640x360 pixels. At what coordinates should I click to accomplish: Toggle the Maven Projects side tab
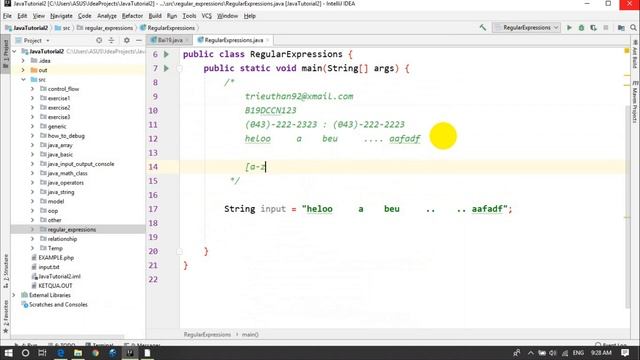(635, 102)
